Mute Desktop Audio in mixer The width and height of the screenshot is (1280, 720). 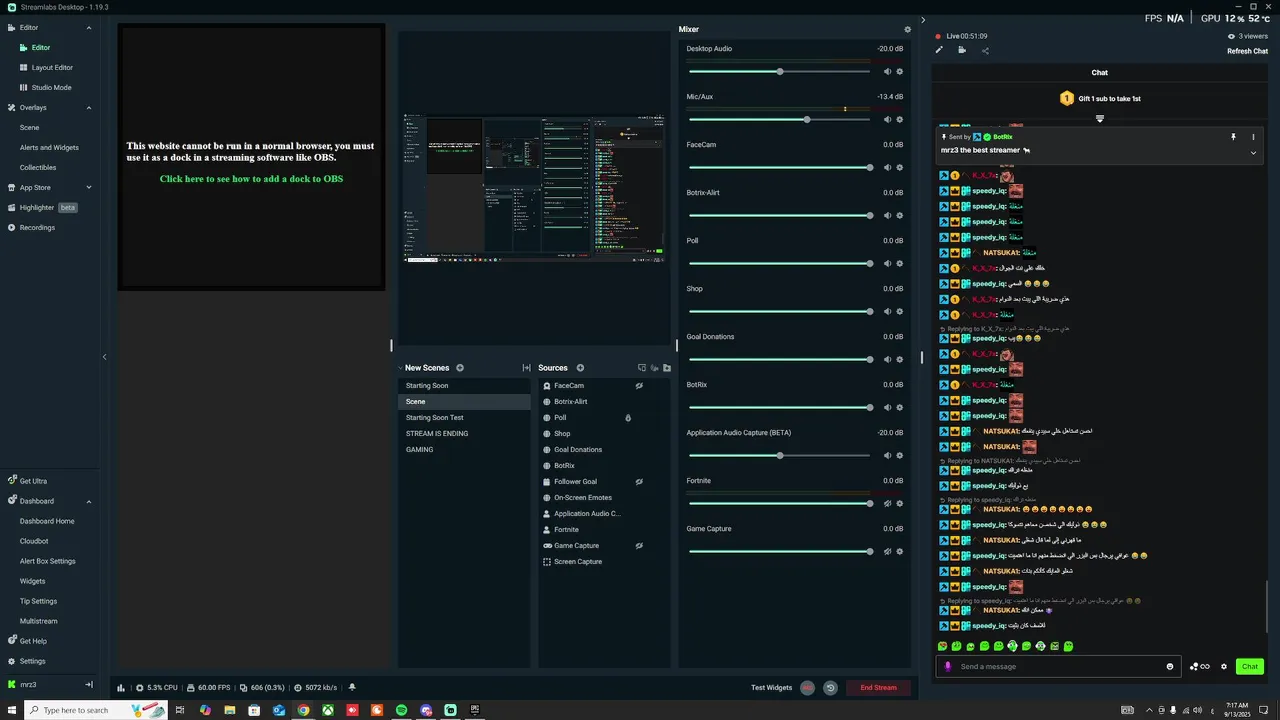(887, 71)
